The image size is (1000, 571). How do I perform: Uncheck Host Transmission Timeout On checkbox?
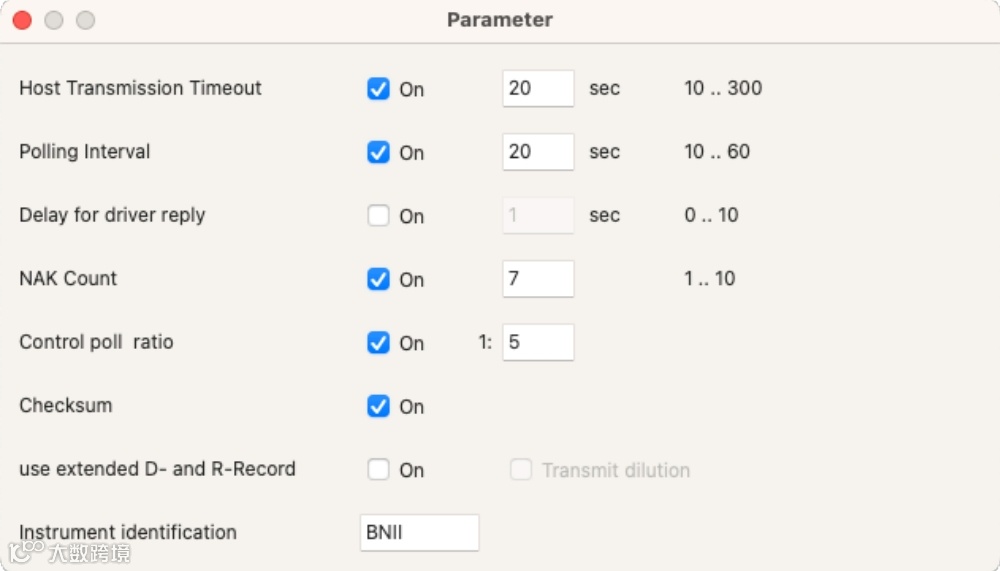[x=378, y=89]
